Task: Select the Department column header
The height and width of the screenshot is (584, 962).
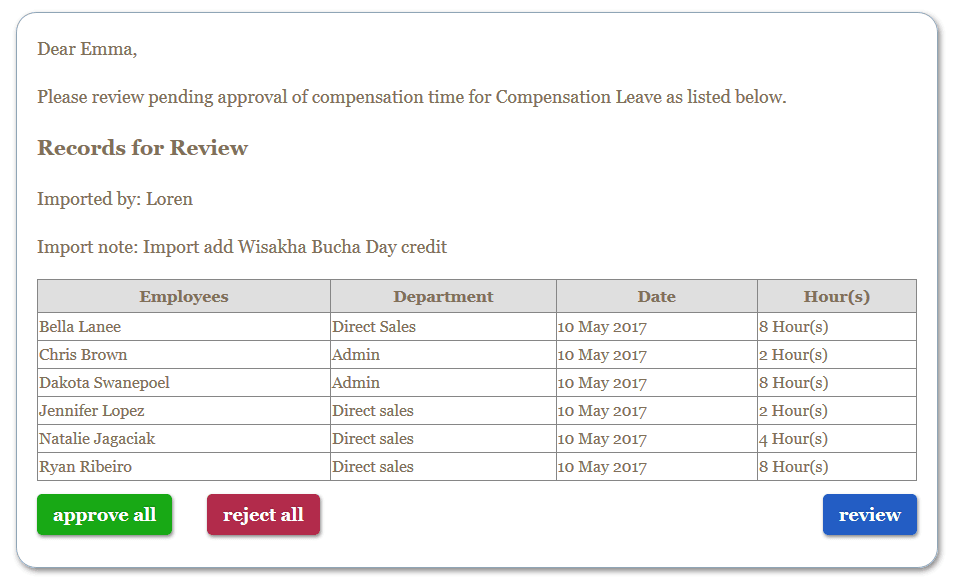Action: pyautogui.click(x=443, y=296)
